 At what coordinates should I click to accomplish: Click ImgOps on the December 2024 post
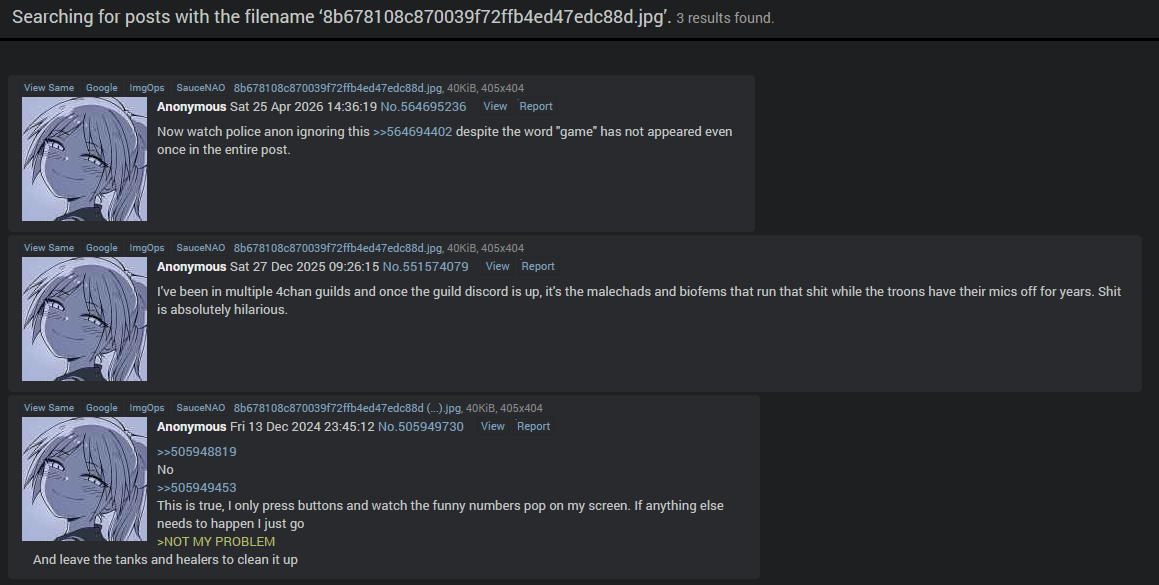(146, 408)
